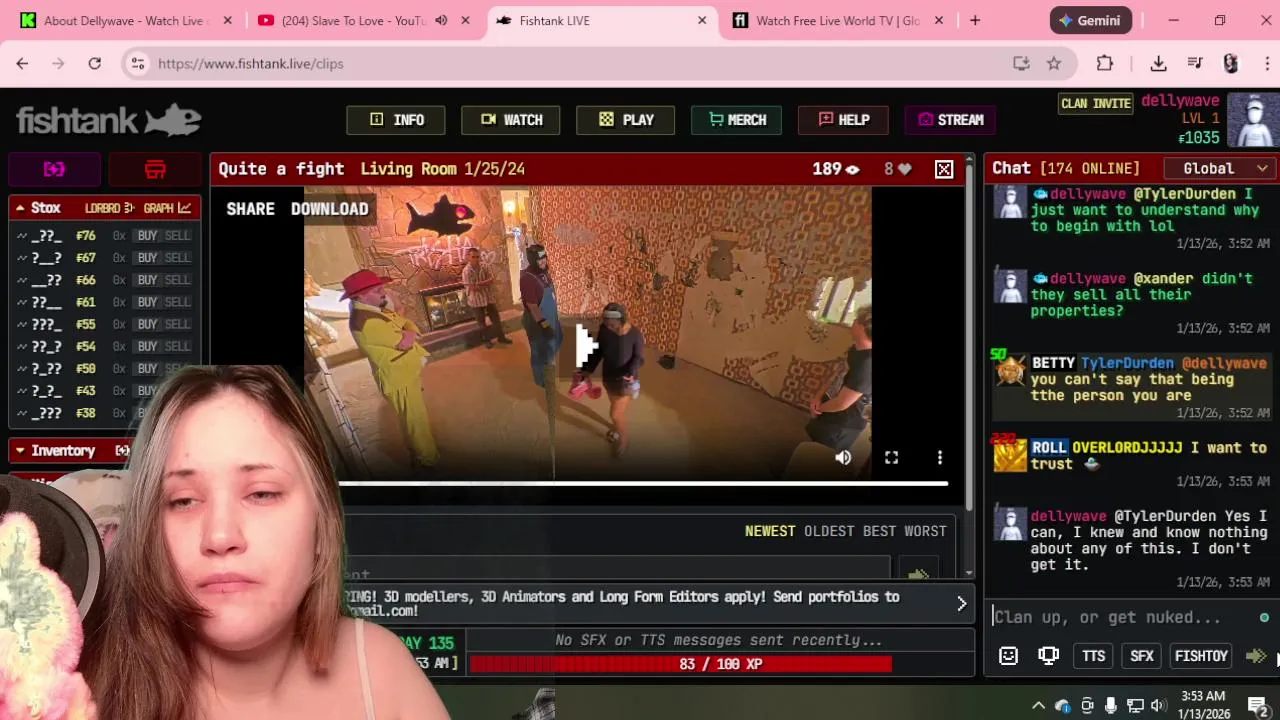Send the chat message with arrow icon
The height and width of the screenshot is (720, 1280).
pyautogui.click(x=1256, y=656)
